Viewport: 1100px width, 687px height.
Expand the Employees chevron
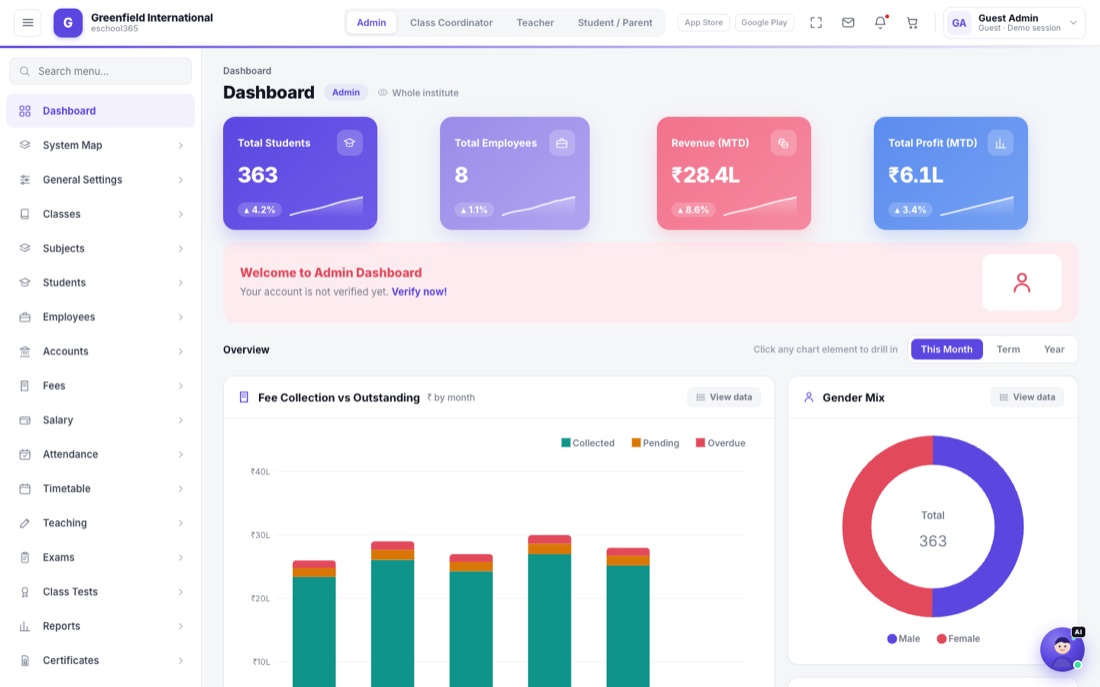[180, 317]
